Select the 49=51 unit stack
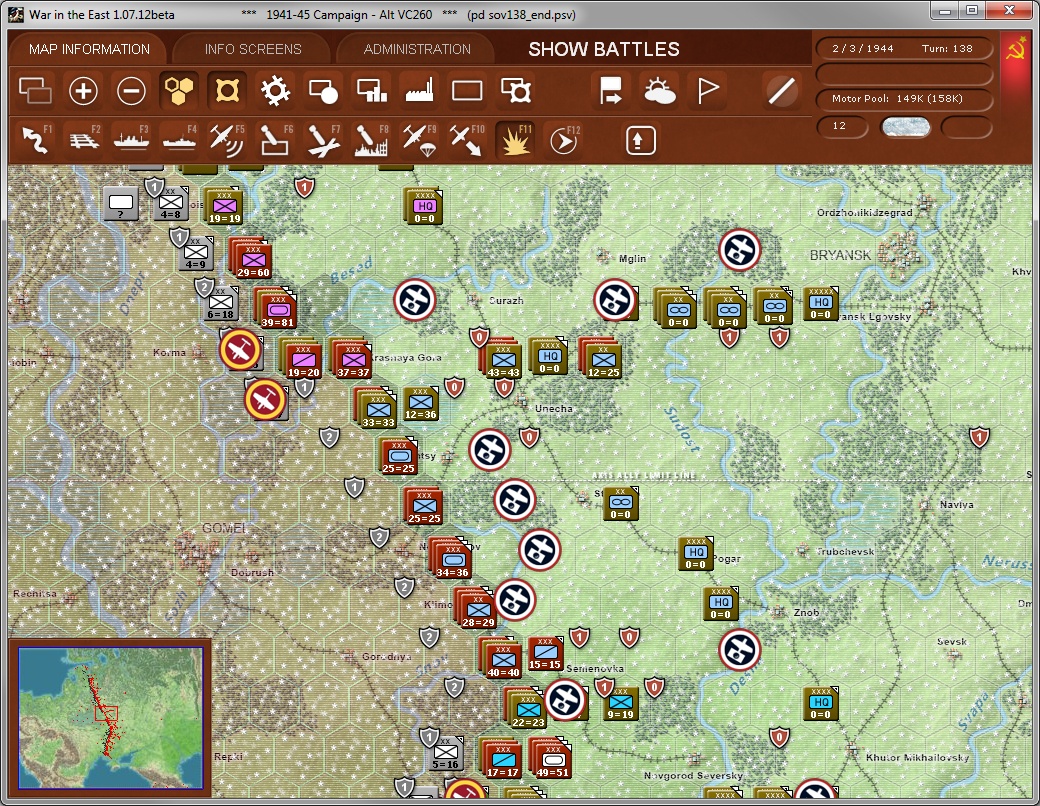 [551, 758]
